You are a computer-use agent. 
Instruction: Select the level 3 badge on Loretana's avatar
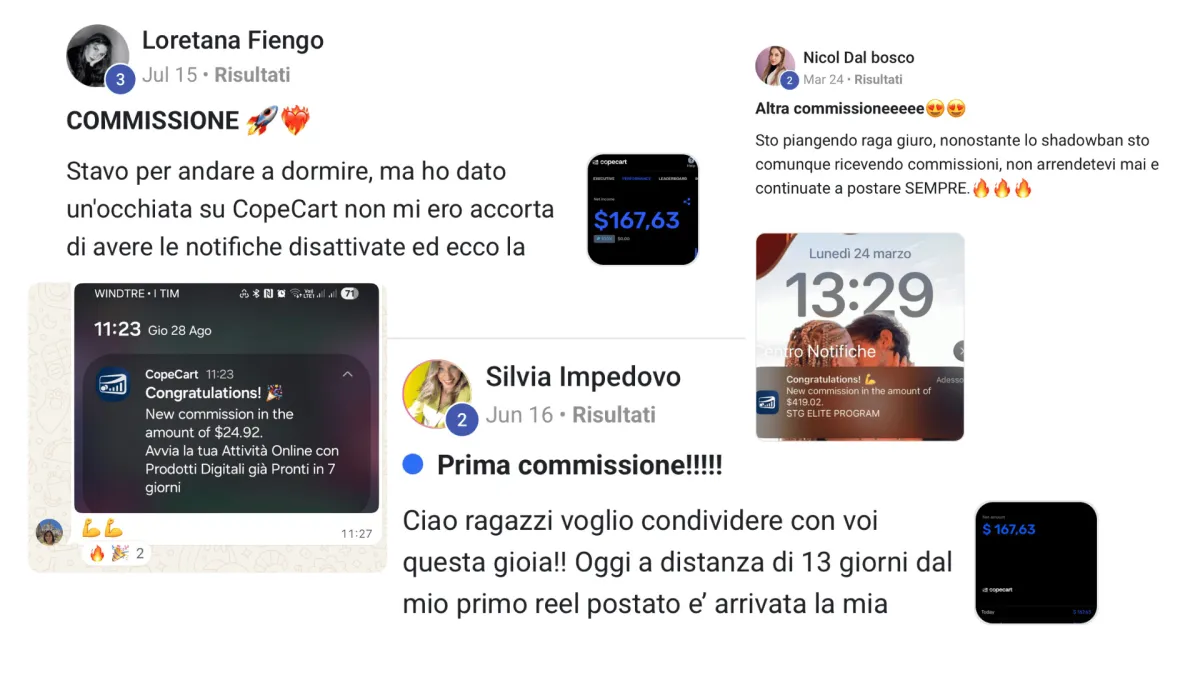click(121, 79)
